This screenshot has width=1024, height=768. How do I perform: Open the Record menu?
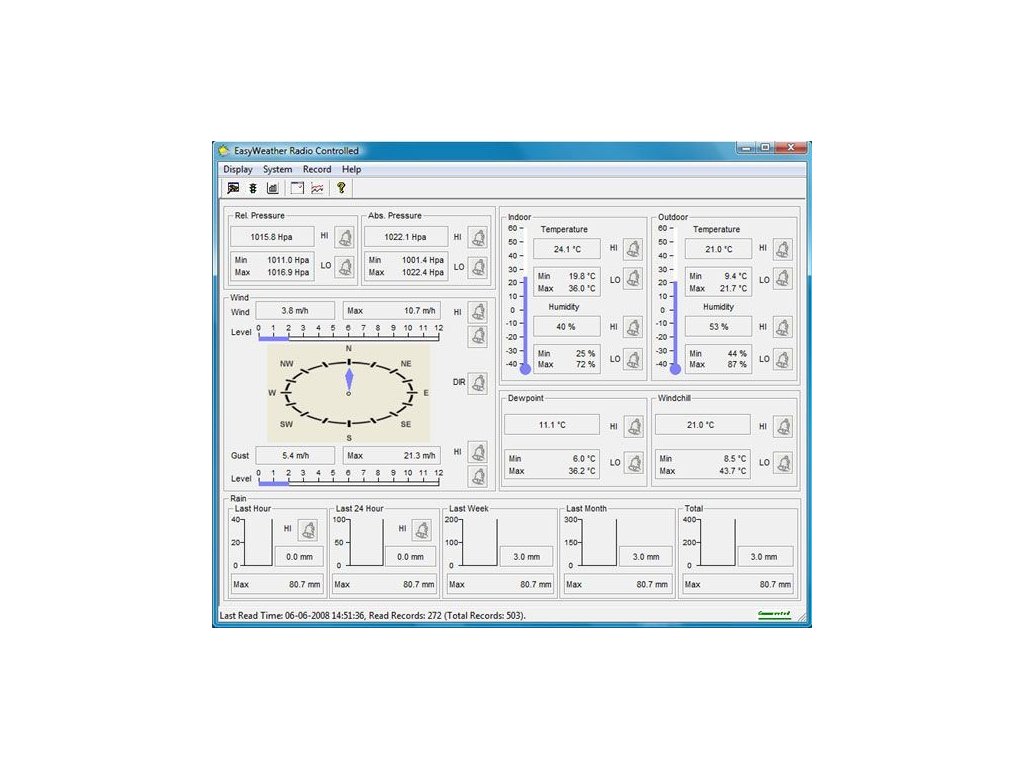point(317,169)
